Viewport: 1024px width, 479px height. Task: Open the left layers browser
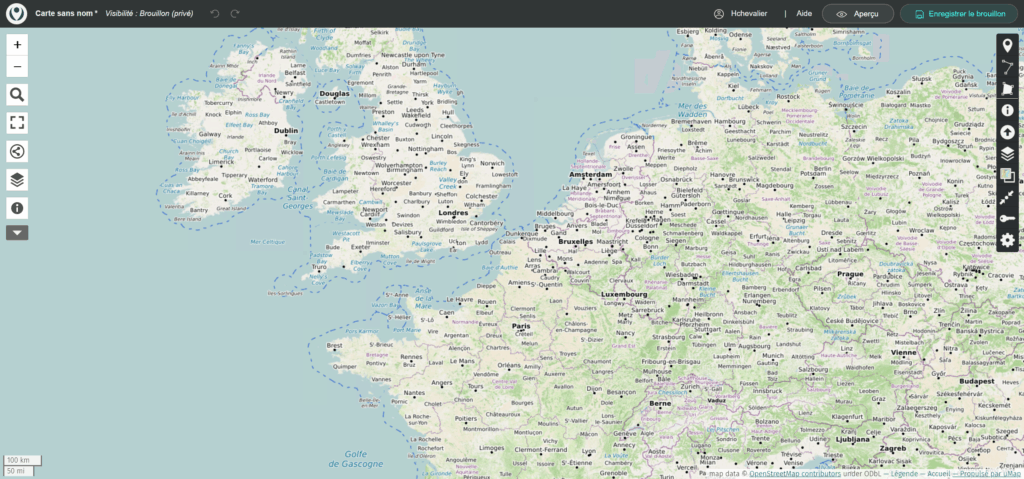click(17, 180)
